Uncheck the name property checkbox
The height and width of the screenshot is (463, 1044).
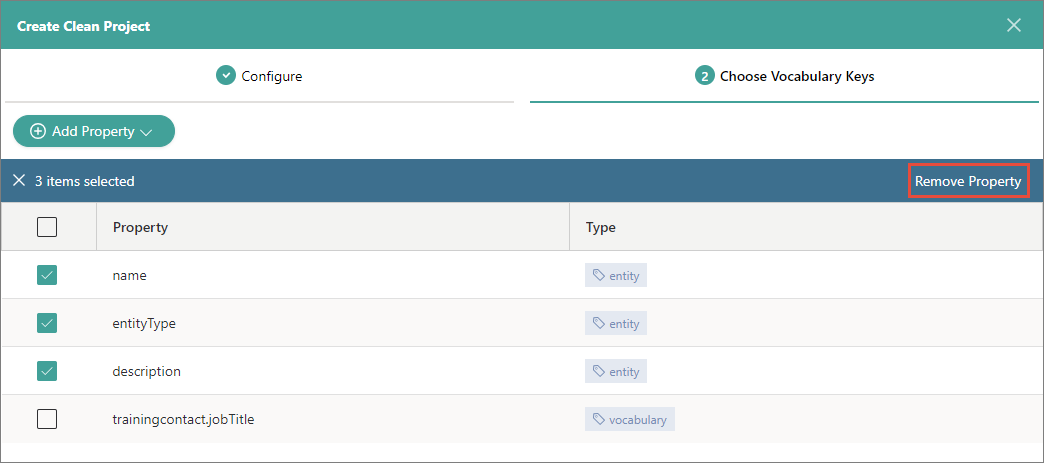[47, 275]
